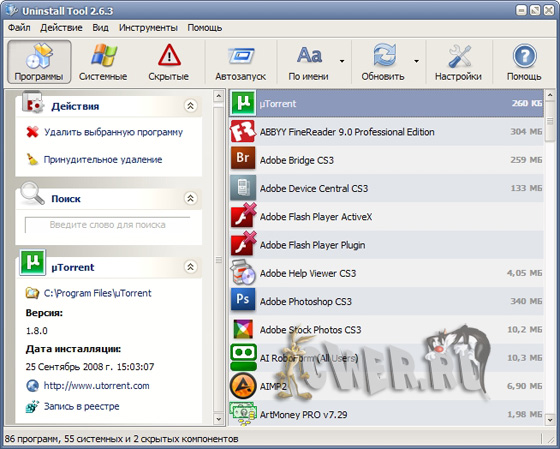
Task: Open the Инструменты menu
Action: (x=148, y=28)
